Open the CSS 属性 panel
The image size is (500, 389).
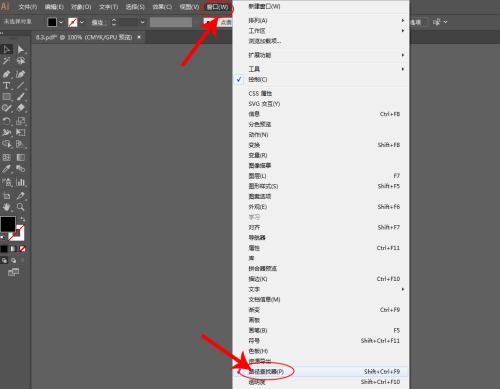pos(321,93)
